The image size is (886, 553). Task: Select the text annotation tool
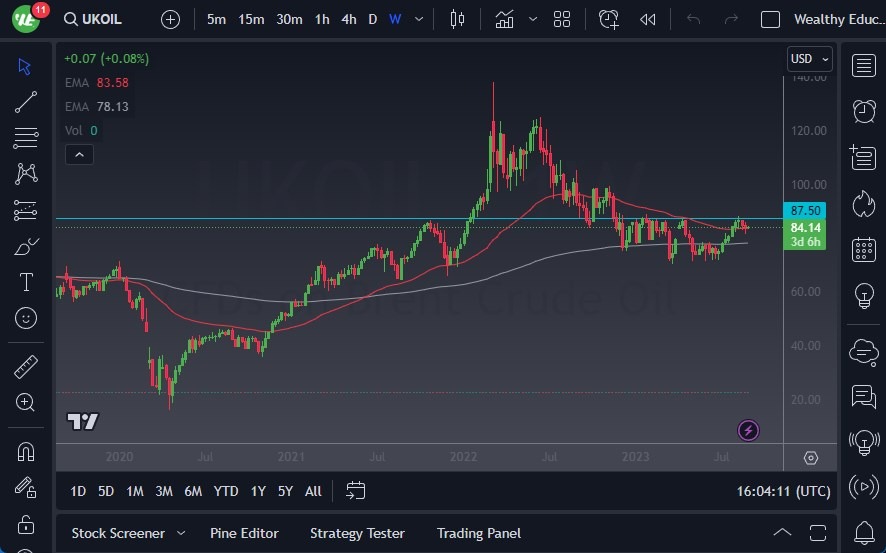pyautogui.click(x=26, y=282)
